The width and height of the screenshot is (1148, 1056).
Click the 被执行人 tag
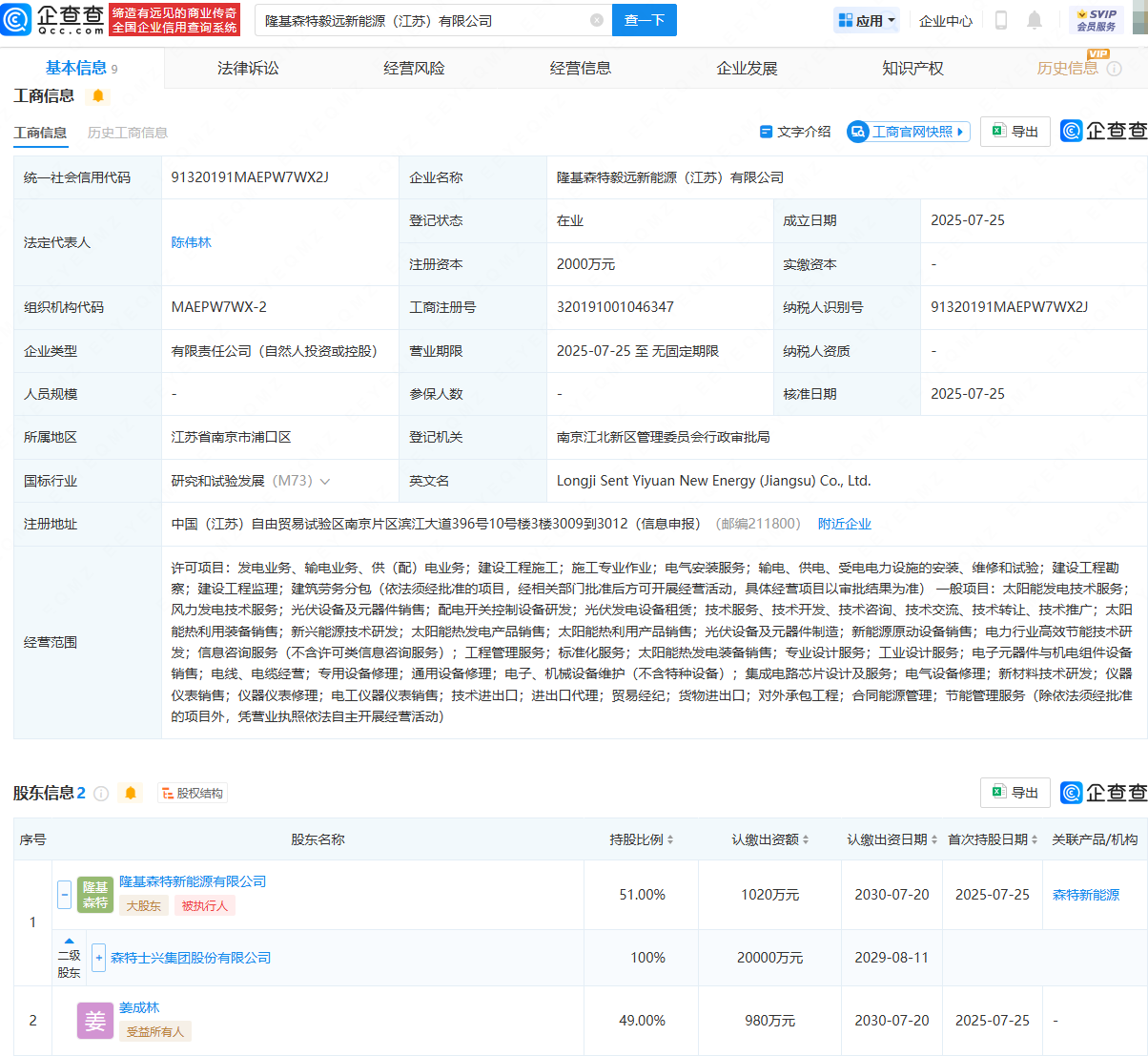[205, 906]
